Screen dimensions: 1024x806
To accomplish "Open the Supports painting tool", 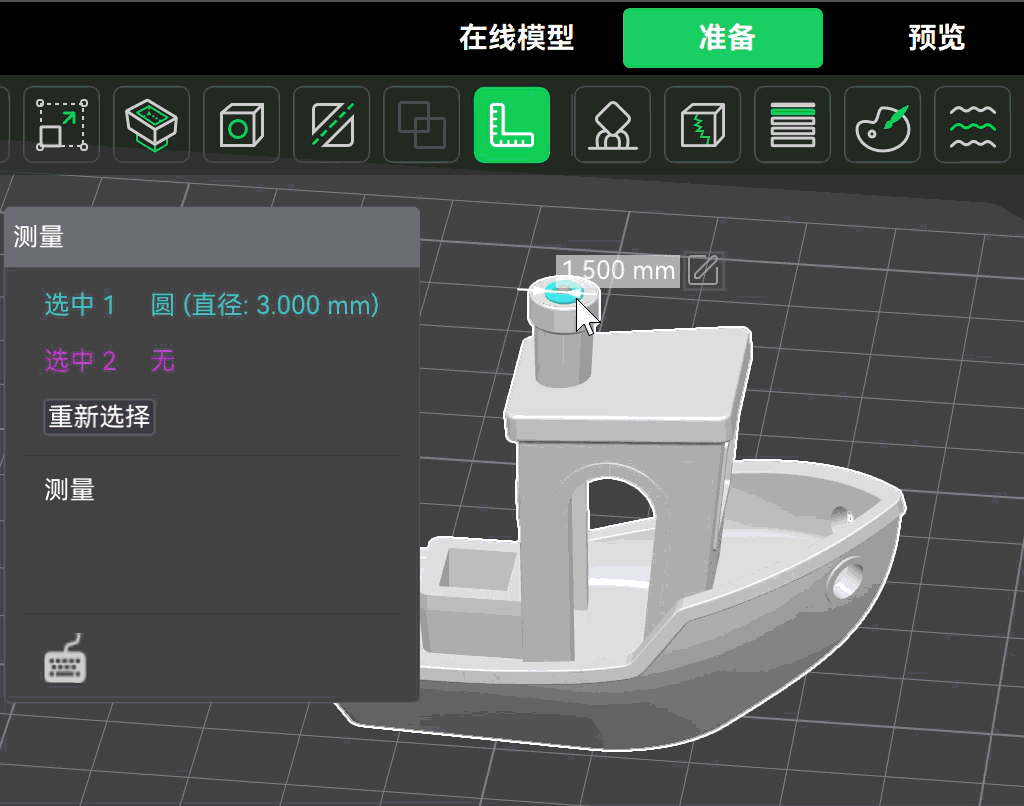I will tap(613, 125).
